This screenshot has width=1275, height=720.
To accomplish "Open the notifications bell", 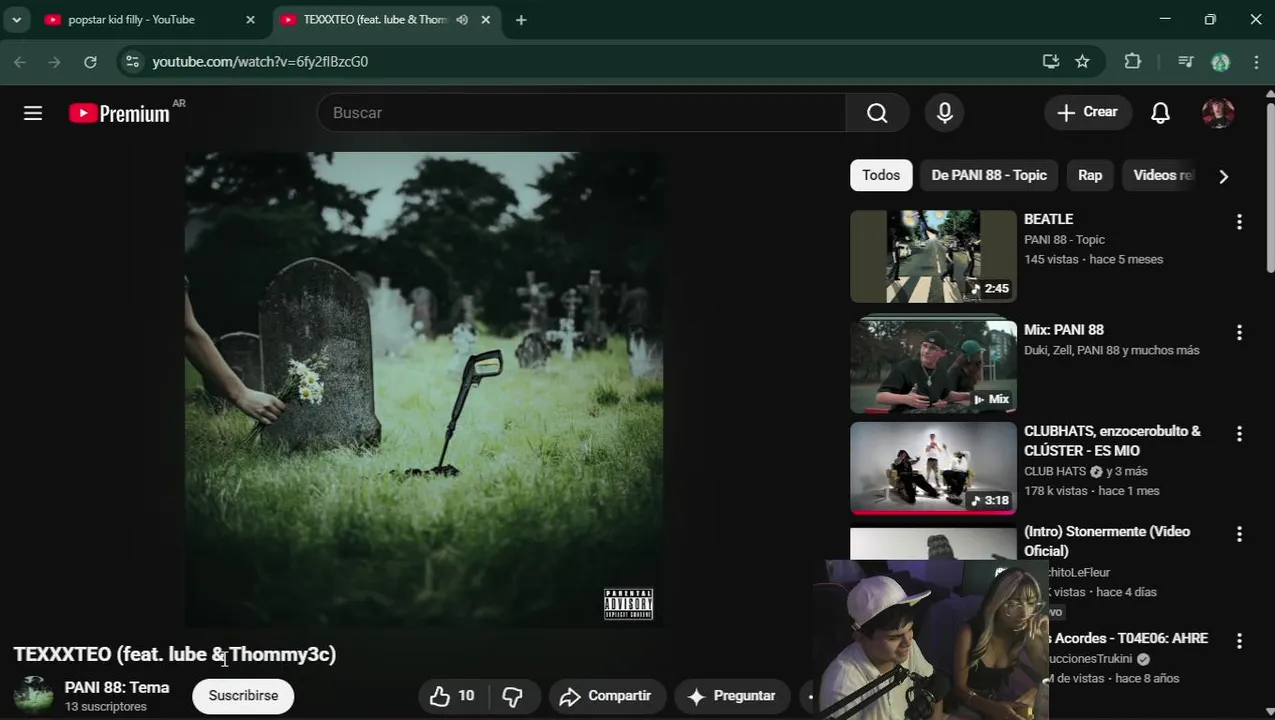I will [x=1160, y=113].
